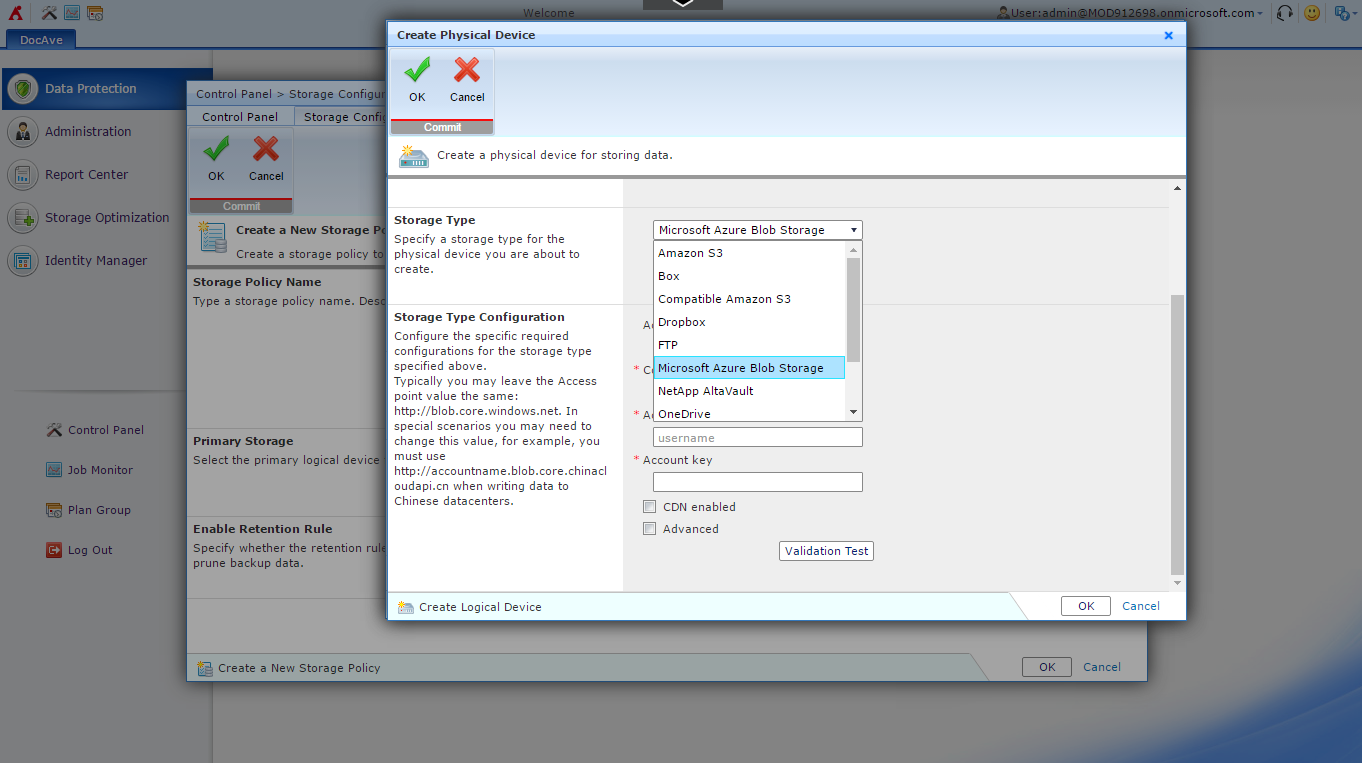Click the Create a New Storage Policy footer icon
The width and height of the screenshot is (1362, 763).
click(x=205, y=668)
